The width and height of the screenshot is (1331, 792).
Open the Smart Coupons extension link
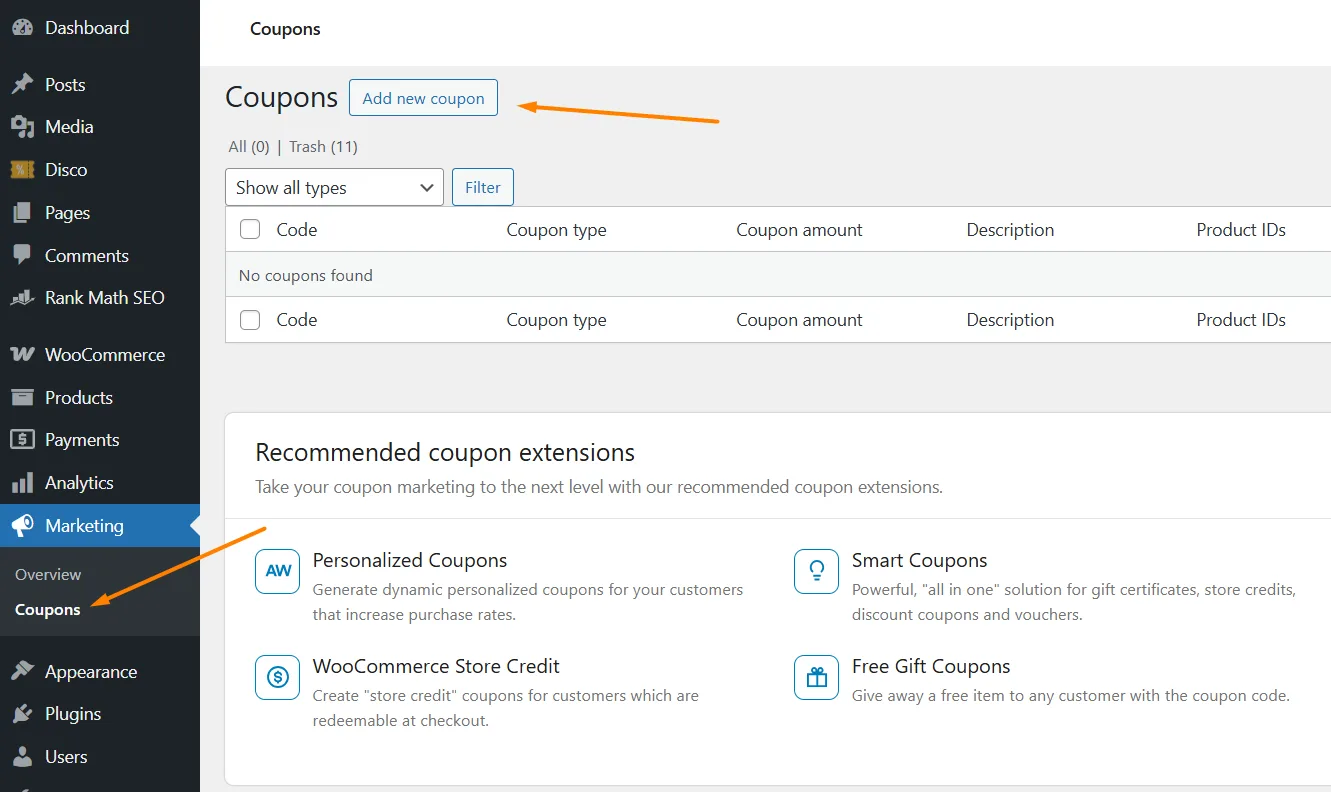click(920, 561)
